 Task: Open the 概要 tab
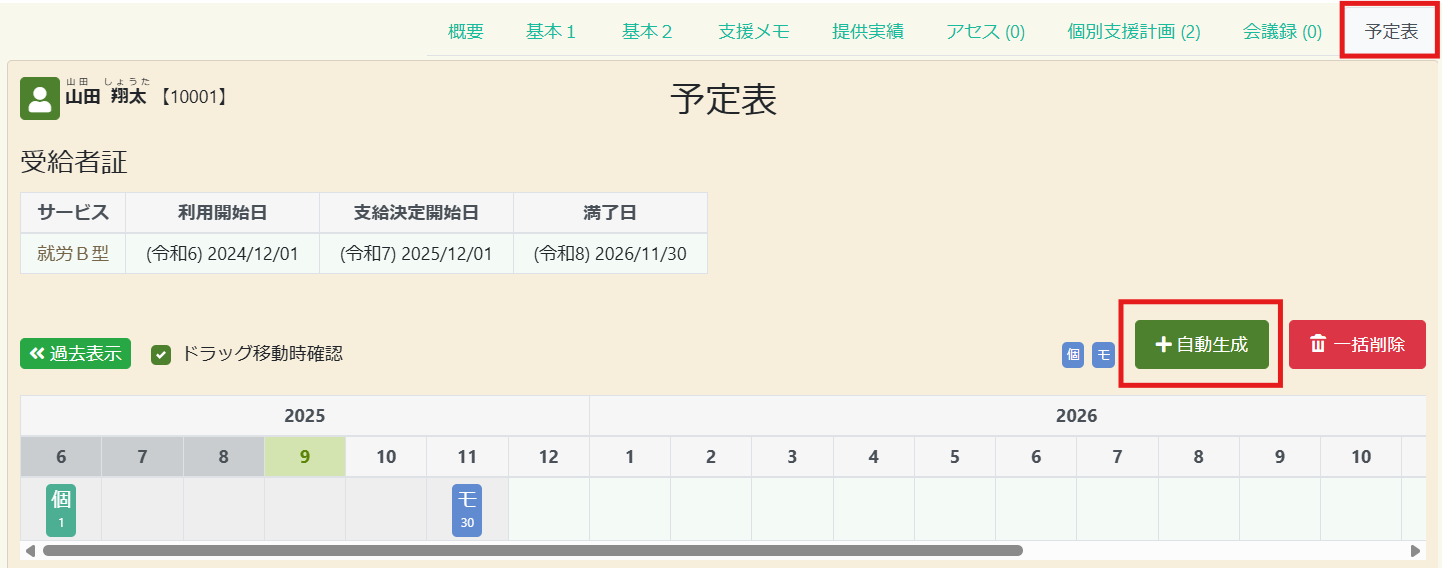(x=465, y=31)
